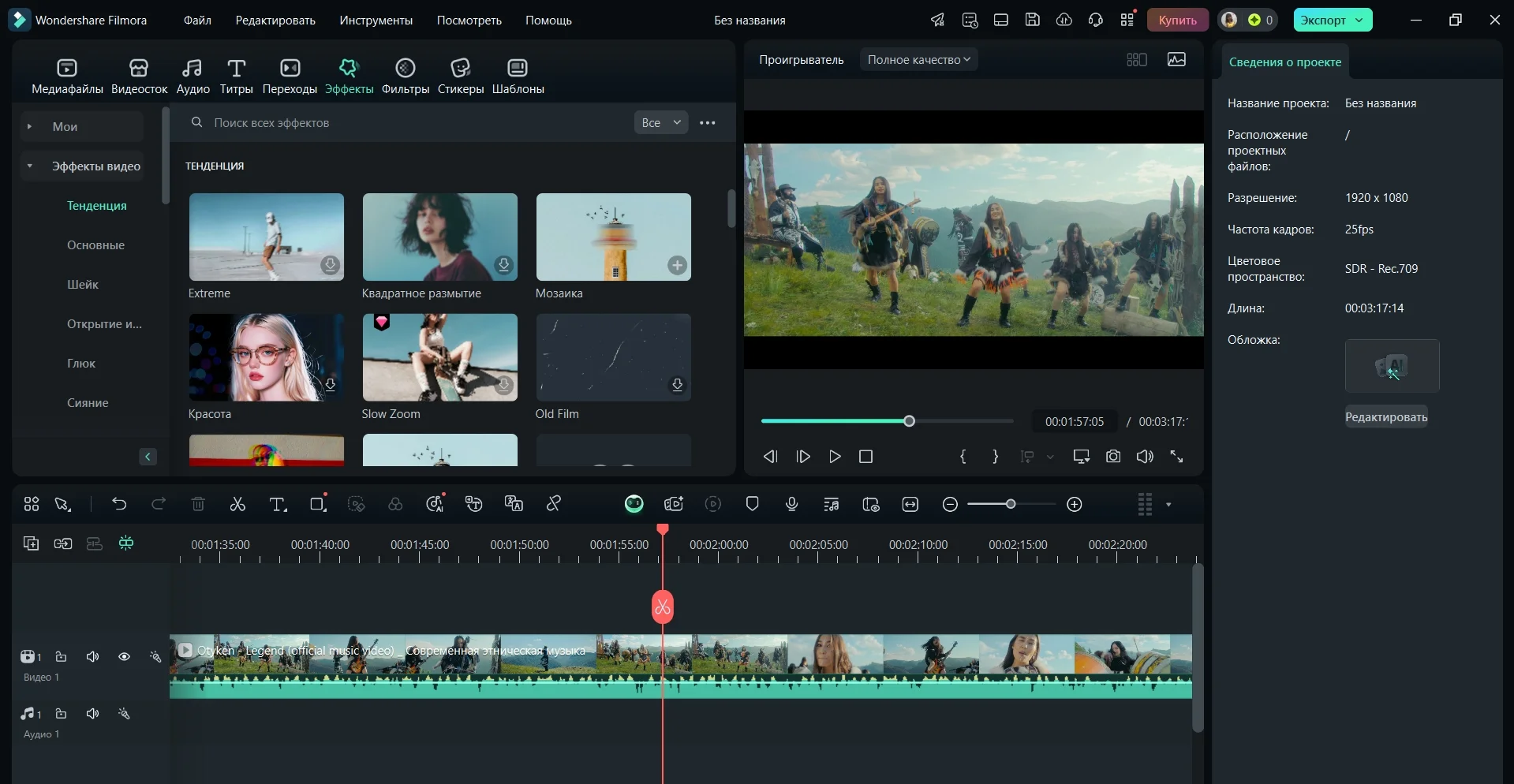Select the Основные effects category

(x=95, y=245)
